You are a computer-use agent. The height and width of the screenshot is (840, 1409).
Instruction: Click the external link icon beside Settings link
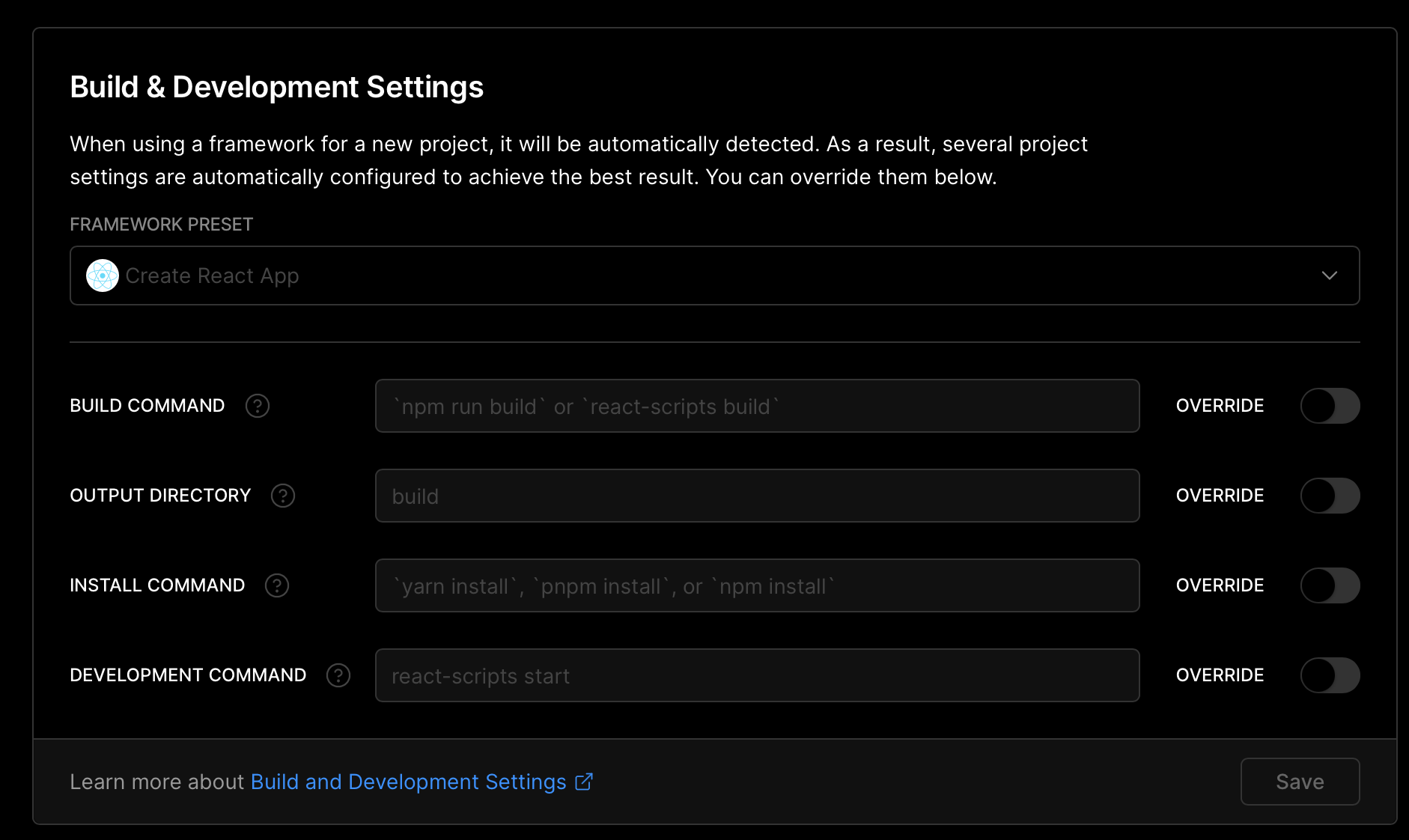click(x=584, y=782)
